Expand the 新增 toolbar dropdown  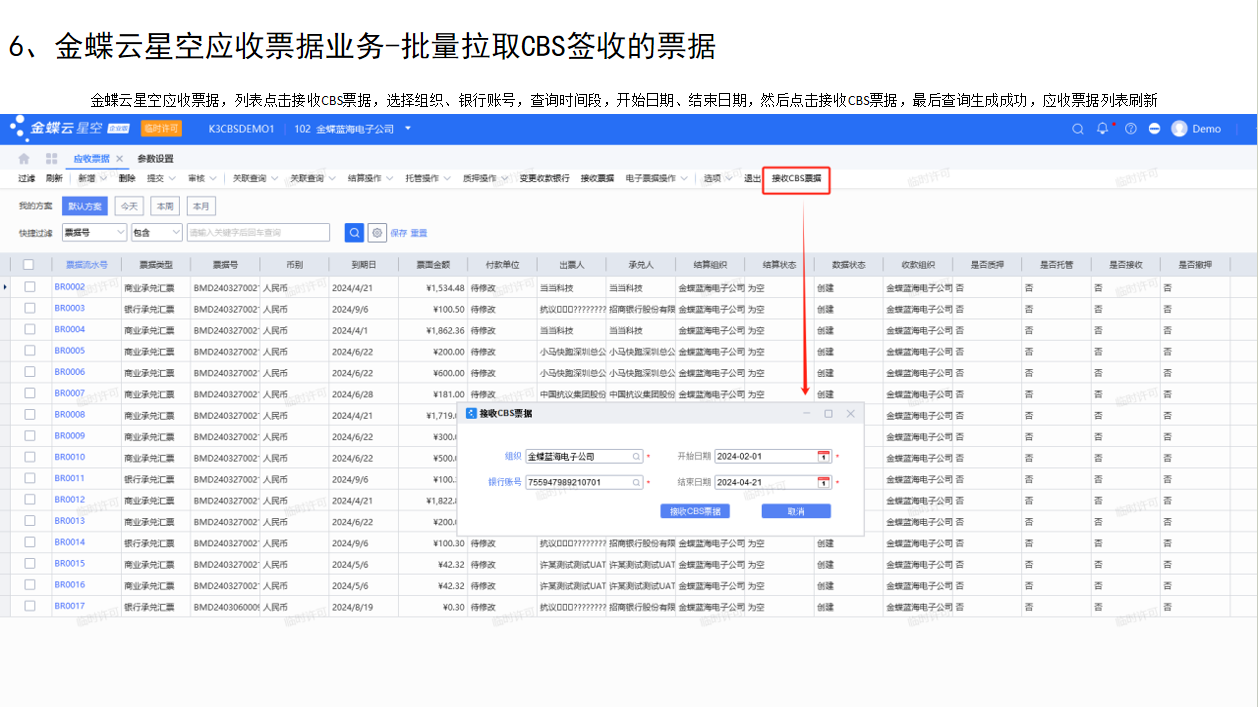click(x=104, y=178)
